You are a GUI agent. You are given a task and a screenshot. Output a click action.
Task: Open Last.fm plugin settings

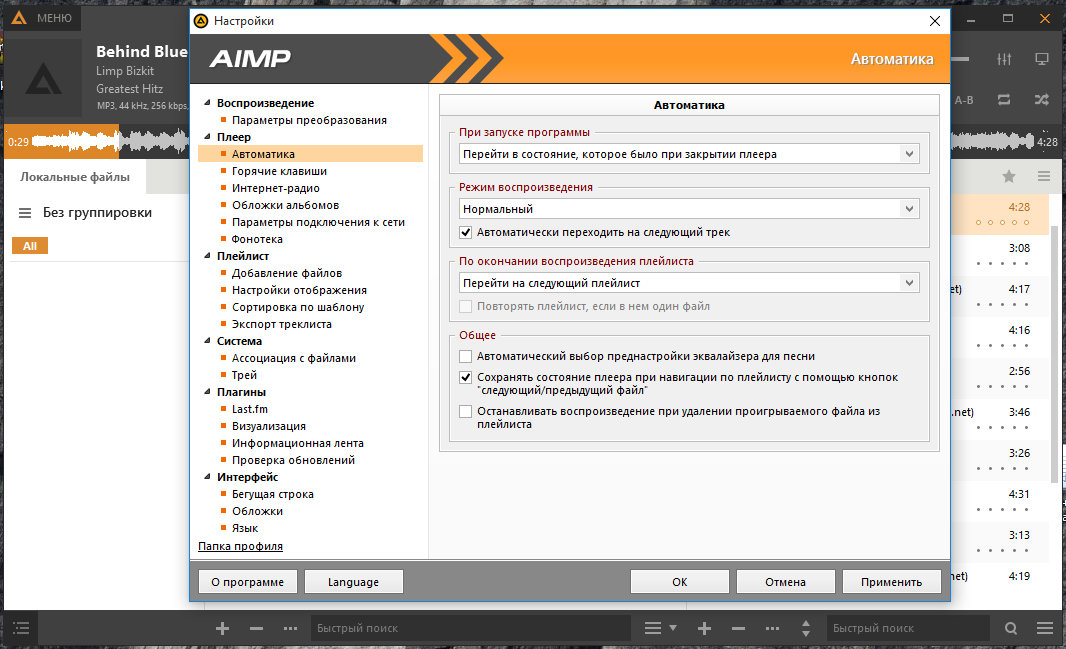point(250,409)
